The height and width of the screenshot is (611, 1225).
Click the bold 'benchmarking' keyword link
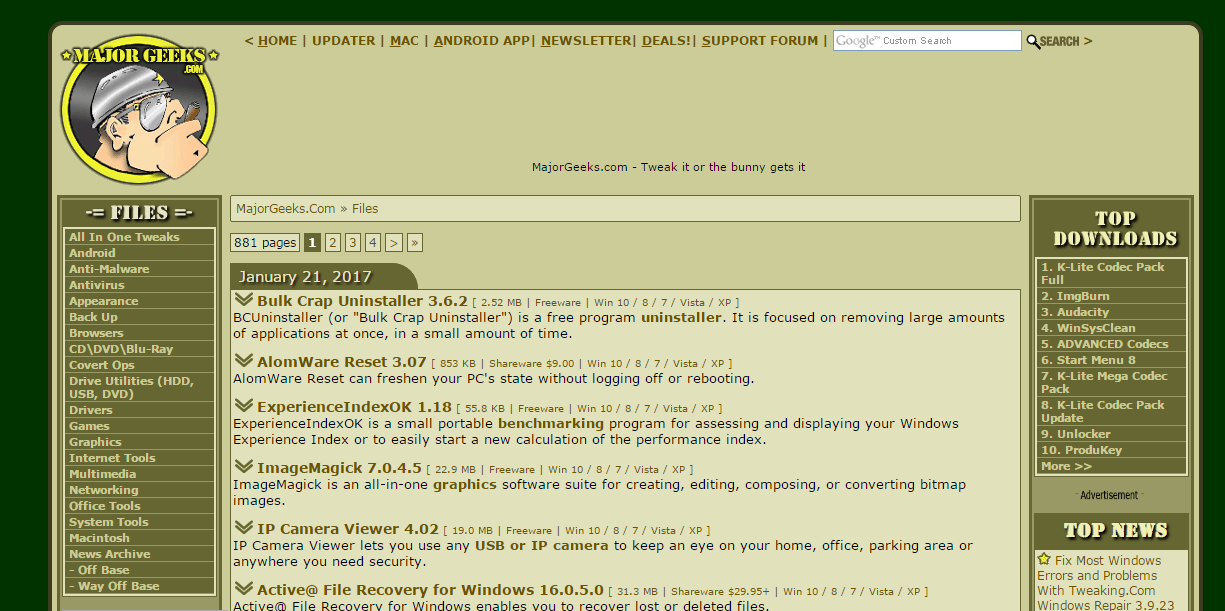551,423
